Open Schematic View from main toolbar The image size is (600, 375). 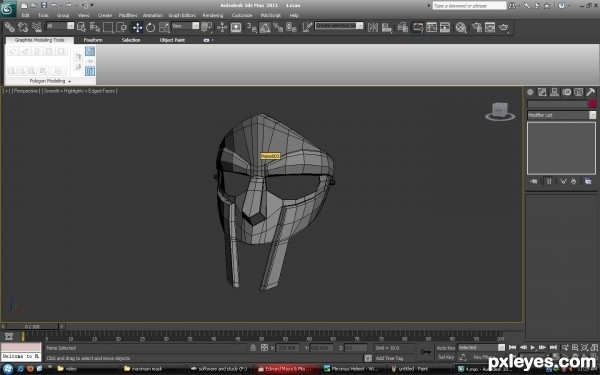(x=445, y=27)
